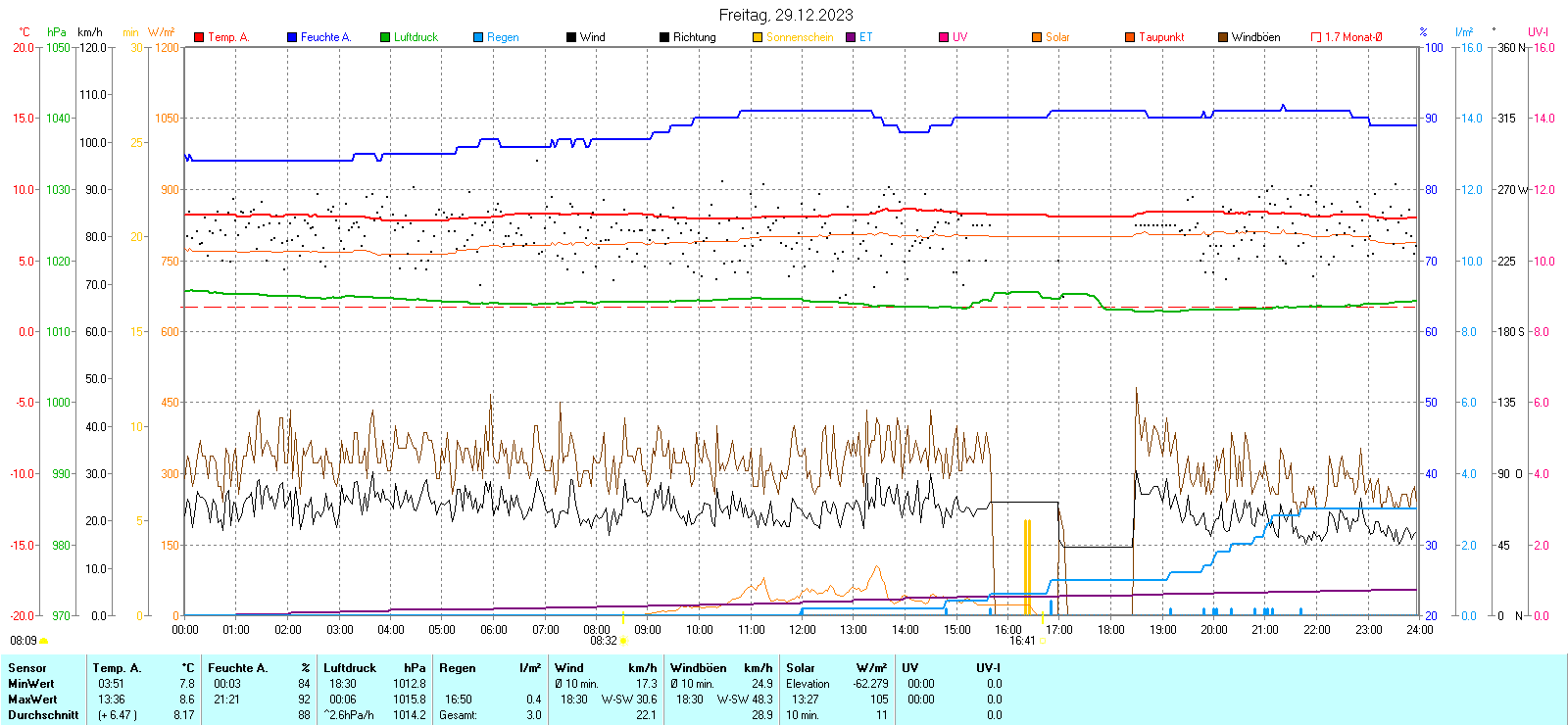The image size is (1568, 725).
Task: Click the brown Windböen legend square
Action: pyautogui.click(x=1223, y=37)
